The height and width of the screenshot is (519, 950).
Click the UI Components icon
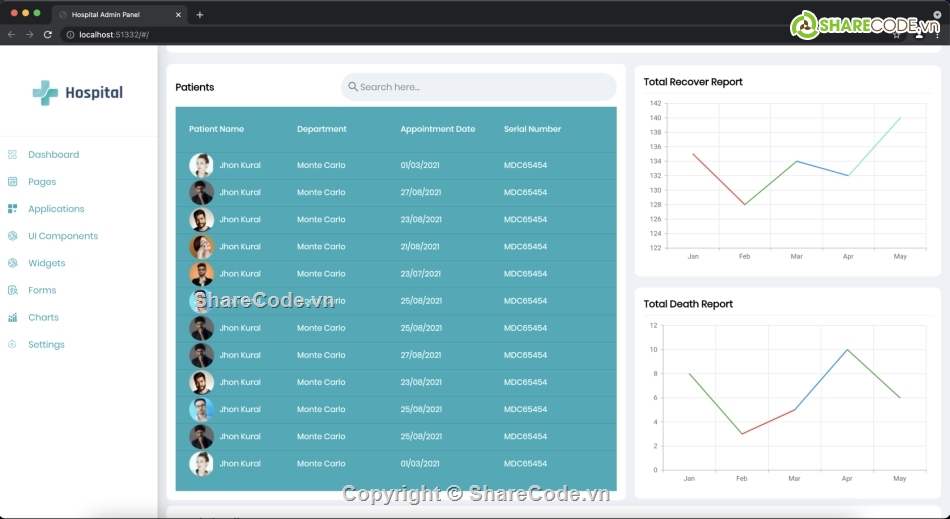[x=12, y=236]
